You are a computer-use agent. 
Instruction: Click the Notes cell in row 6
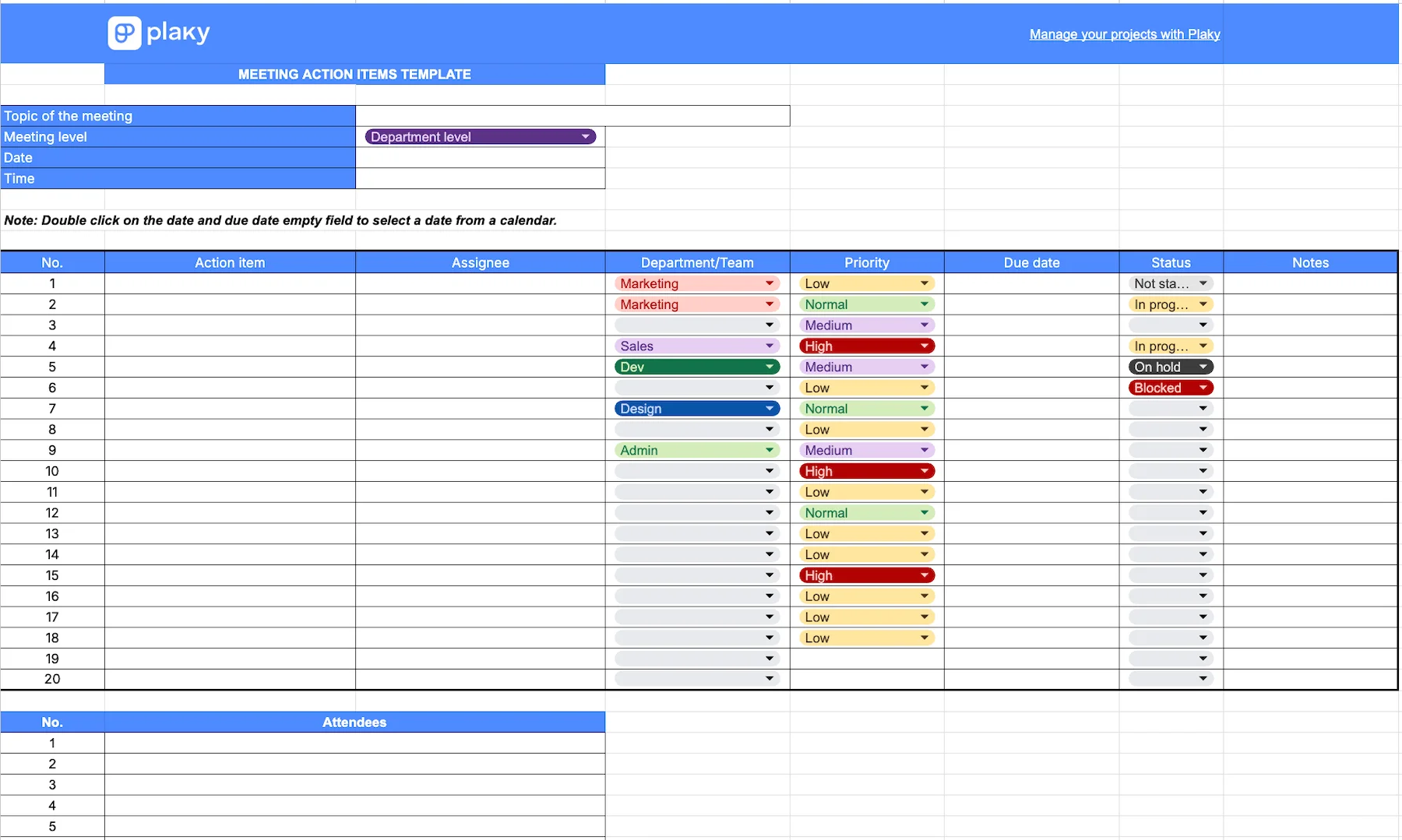pos(1310,388)
